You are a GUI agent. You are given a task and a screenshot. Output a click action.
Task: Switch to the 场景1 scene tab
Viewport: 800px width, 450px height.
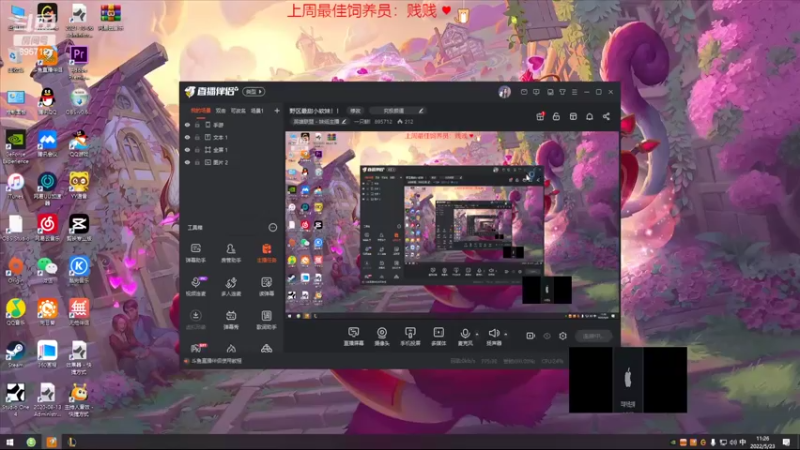(x=257, y=111)
